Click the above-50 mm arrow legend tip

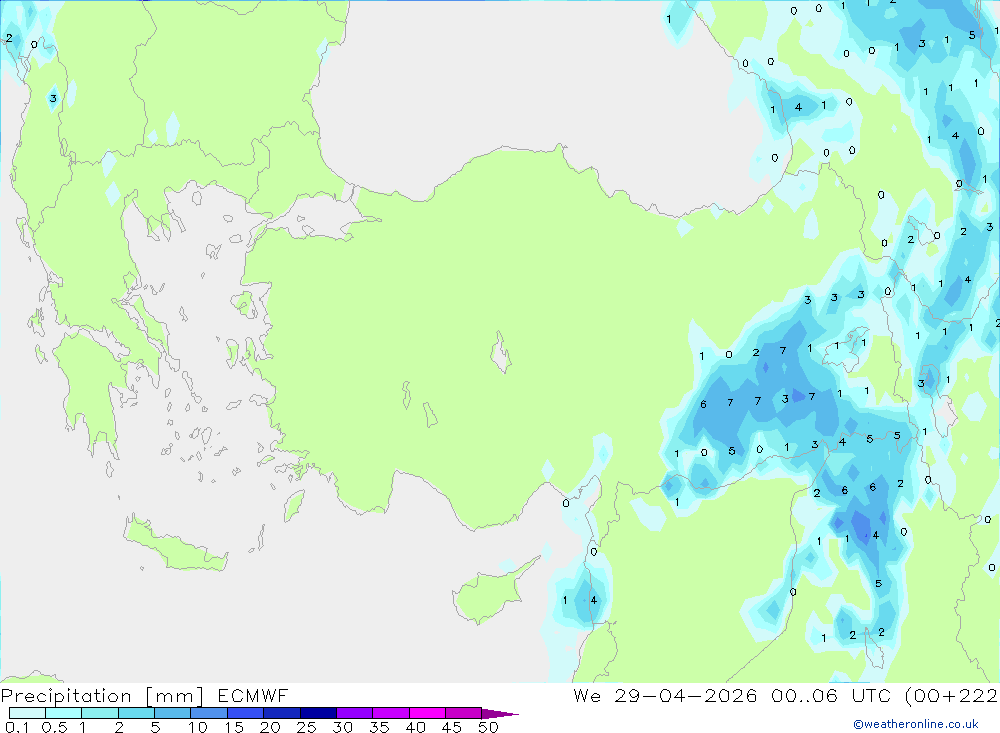pyautogui.click(x=500, y=714)
